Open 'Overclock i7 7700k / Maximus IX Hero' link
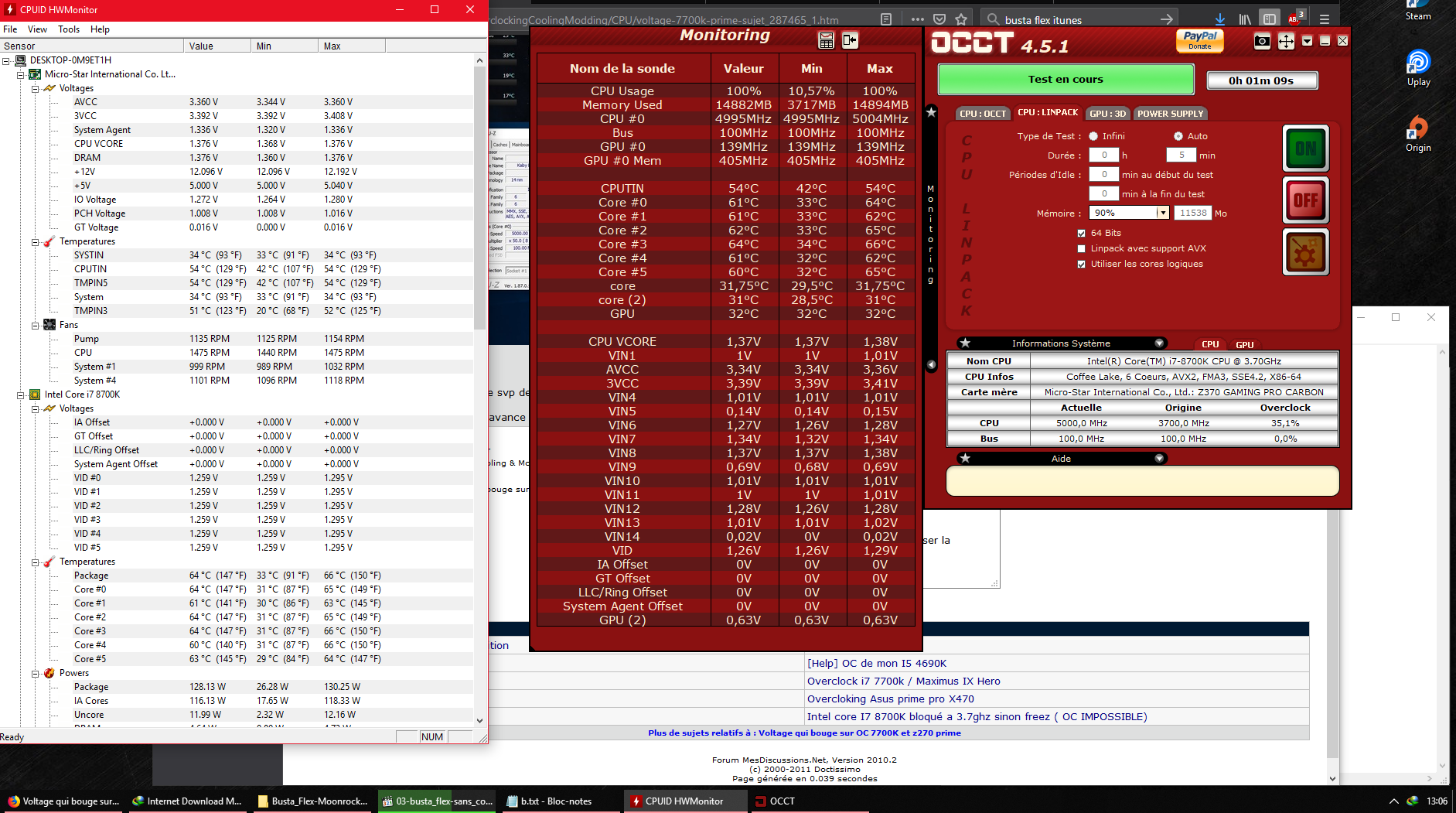 coord(904,681)
